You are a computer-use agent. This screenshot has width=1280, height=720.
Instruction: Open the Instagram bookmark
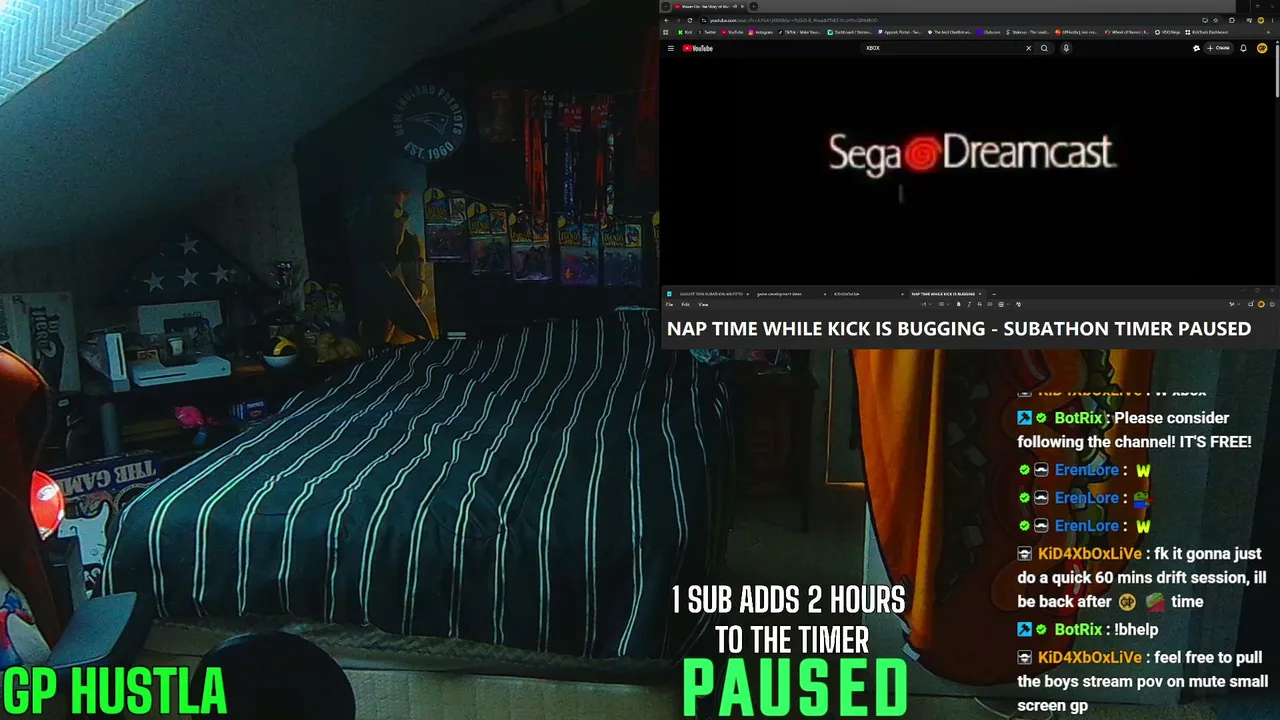click(x=762, y=32)
